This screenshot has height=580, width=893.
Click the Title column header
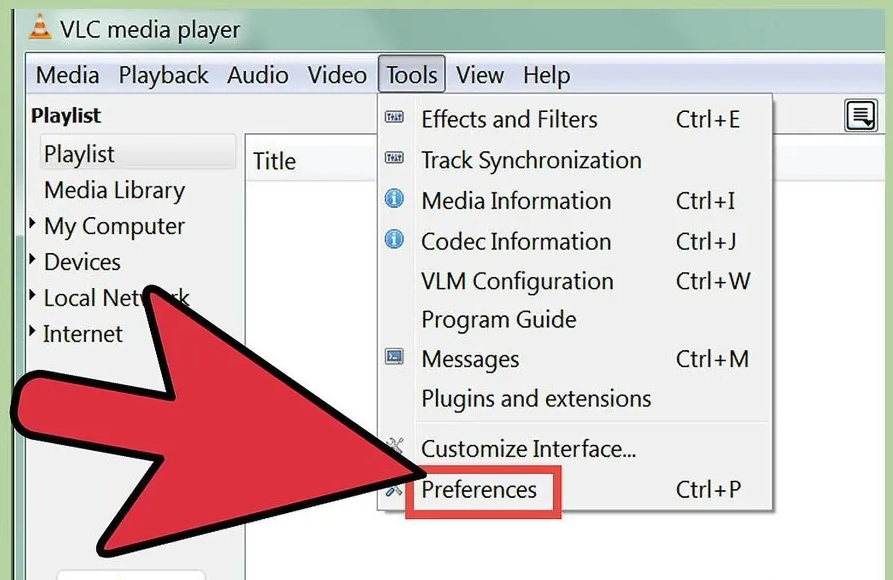pos(274,161)
